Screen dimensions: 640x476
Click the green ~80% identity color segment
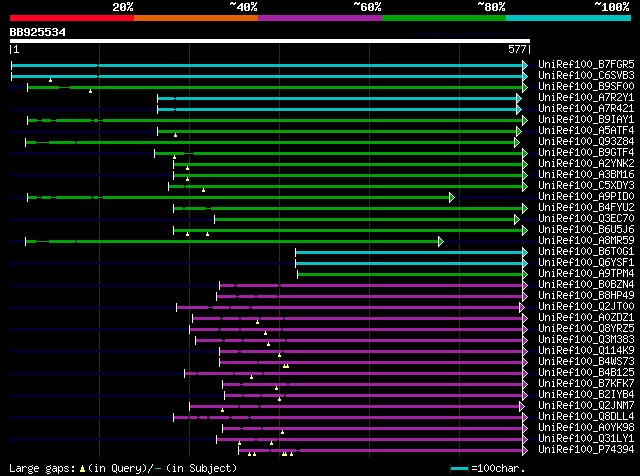(444, 18)
